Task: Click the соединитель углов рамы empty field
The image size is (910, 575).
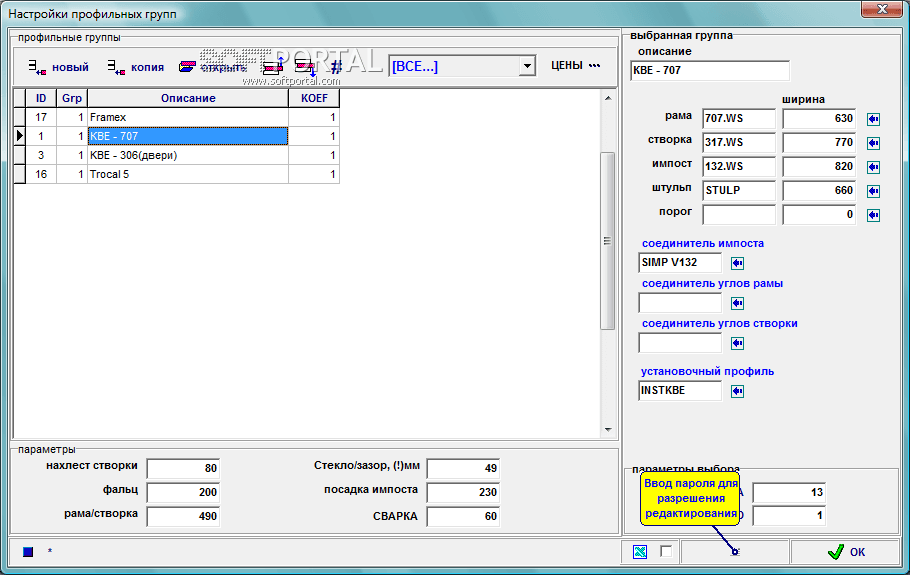Action: [x=680, y=303]
